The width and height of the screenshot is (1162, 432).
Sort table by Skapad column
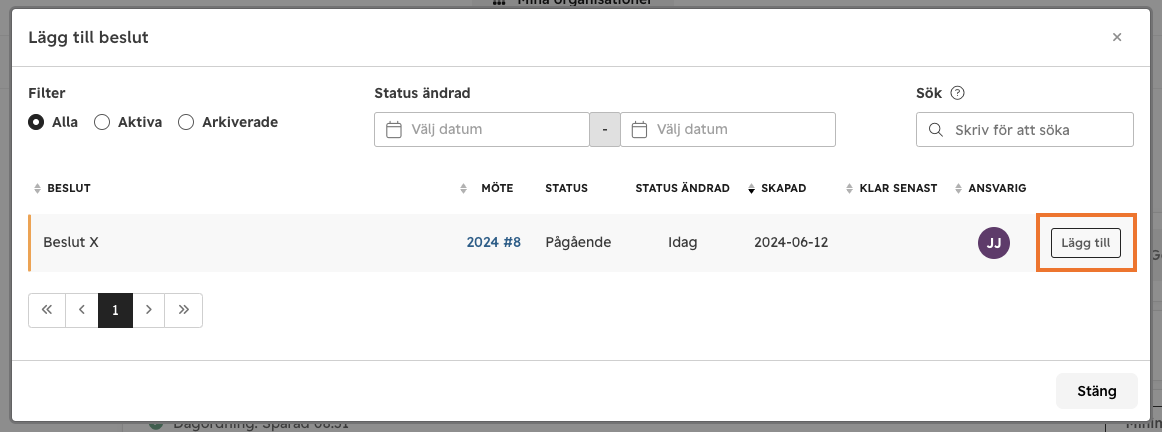777,188
